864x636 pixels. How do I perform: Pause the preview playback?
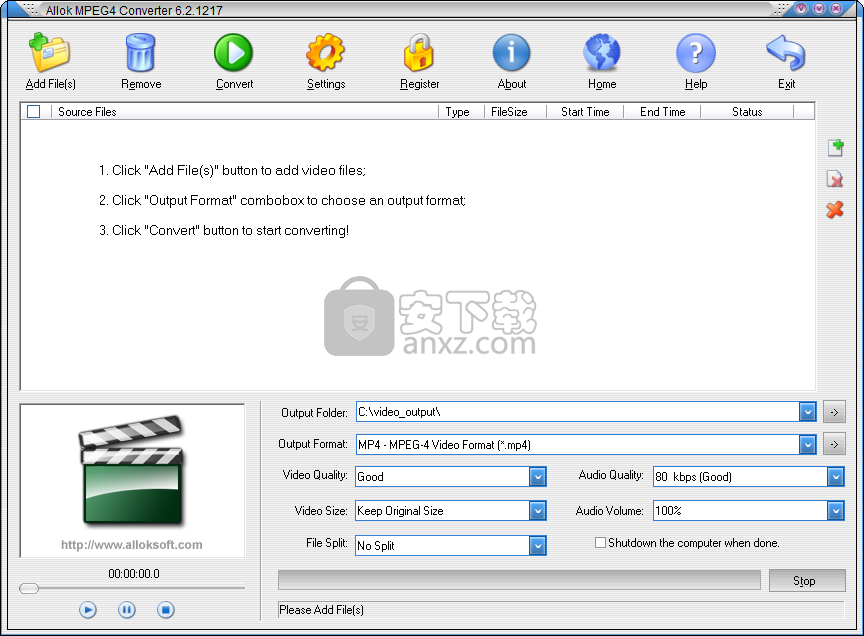coord(127,610)
